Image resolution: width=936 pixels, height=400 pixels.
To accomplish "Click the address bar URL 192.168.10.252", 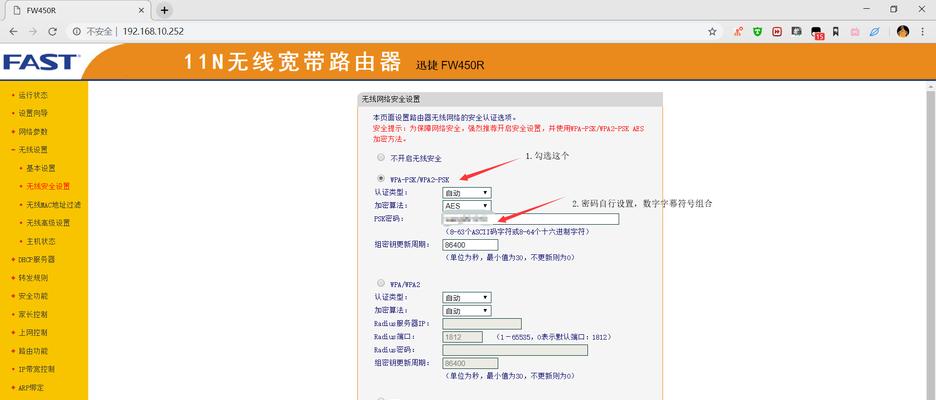I will click(x=153, y=32).
